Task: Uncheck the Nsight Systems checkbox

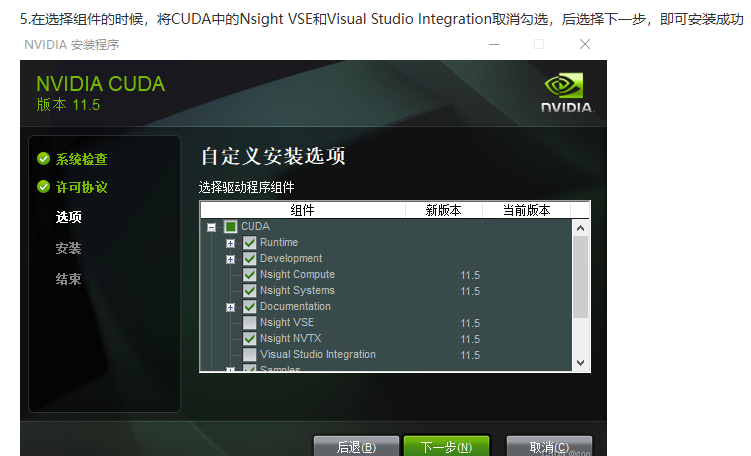Action: (x=250, y=291)
